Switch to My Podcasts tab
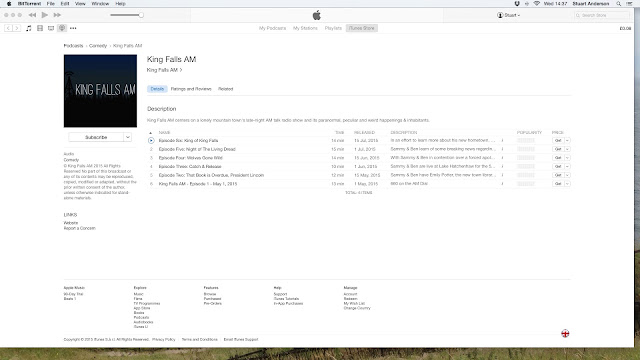Viewport: 640px width, 360px height. point(272,28)
